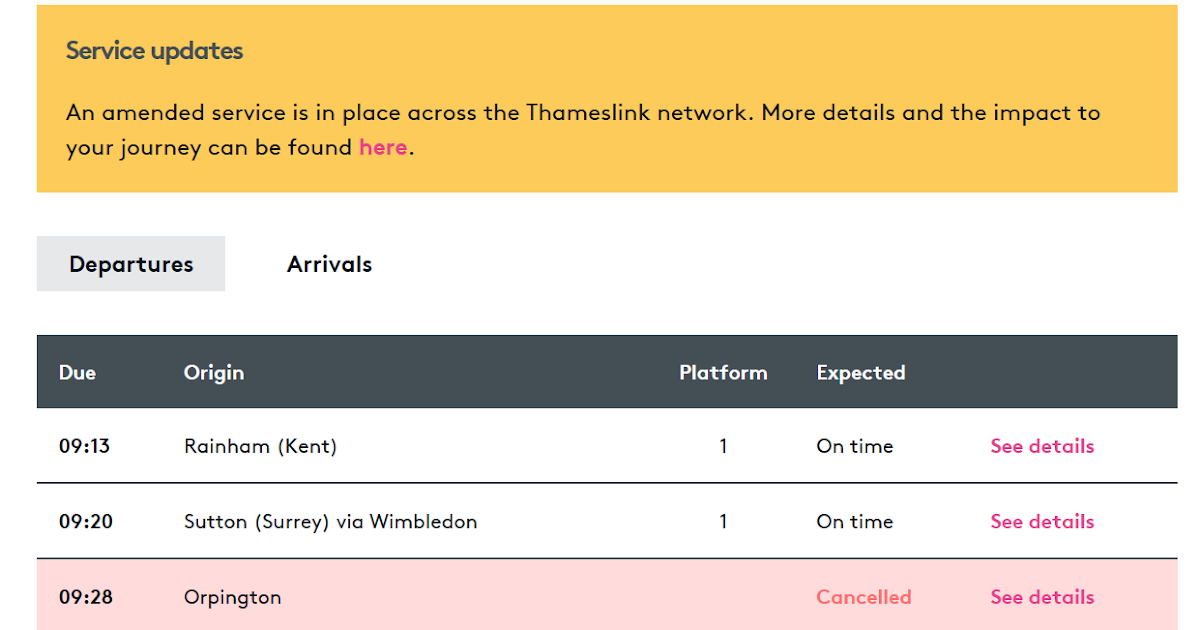Screen dimensions: 1200x630
Task: Select the Rainham (Kent) origin text
Action: tap(260, 446)
